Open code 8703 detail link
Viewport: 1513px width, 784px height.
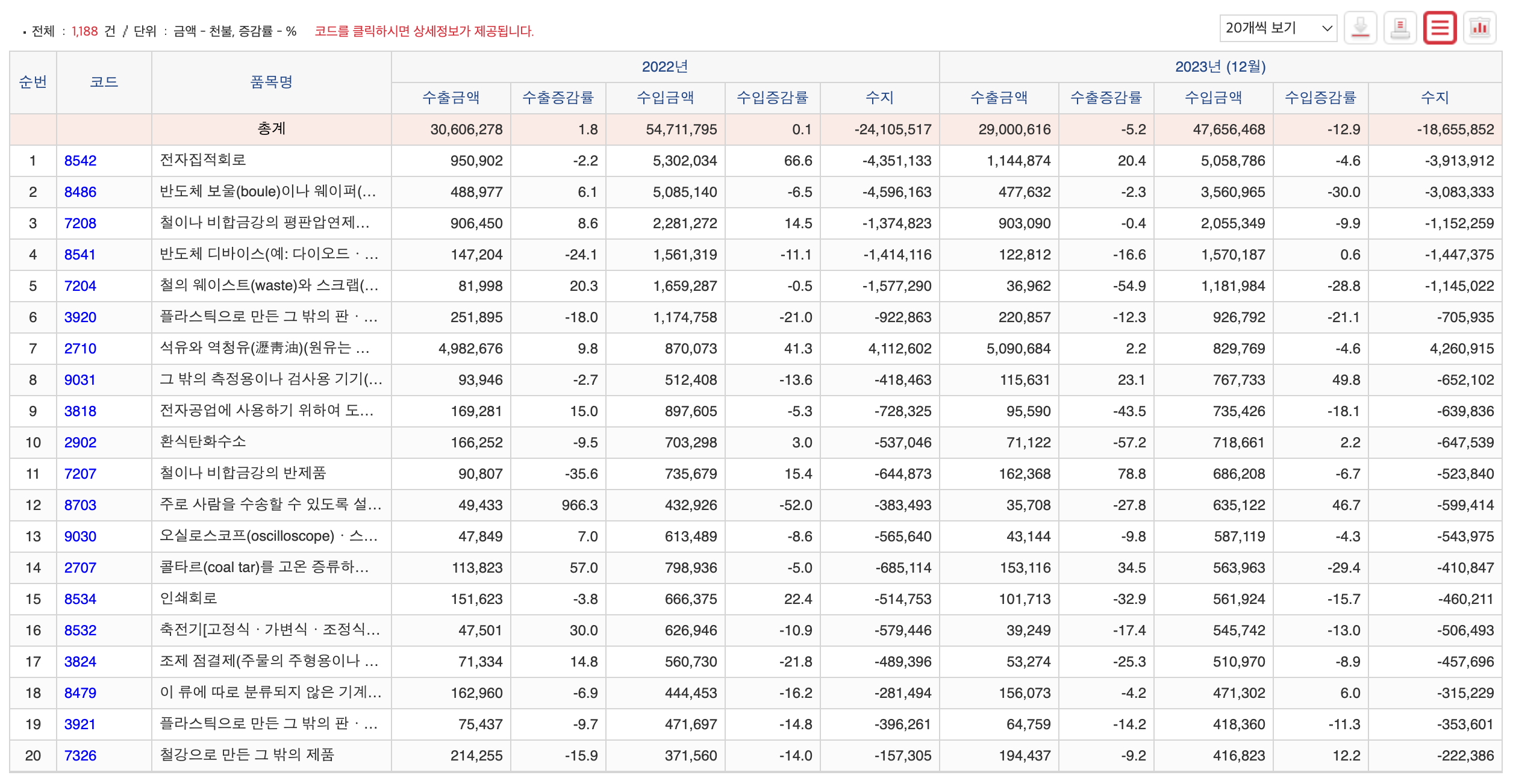pyautogui.click(x=80, y=505)
